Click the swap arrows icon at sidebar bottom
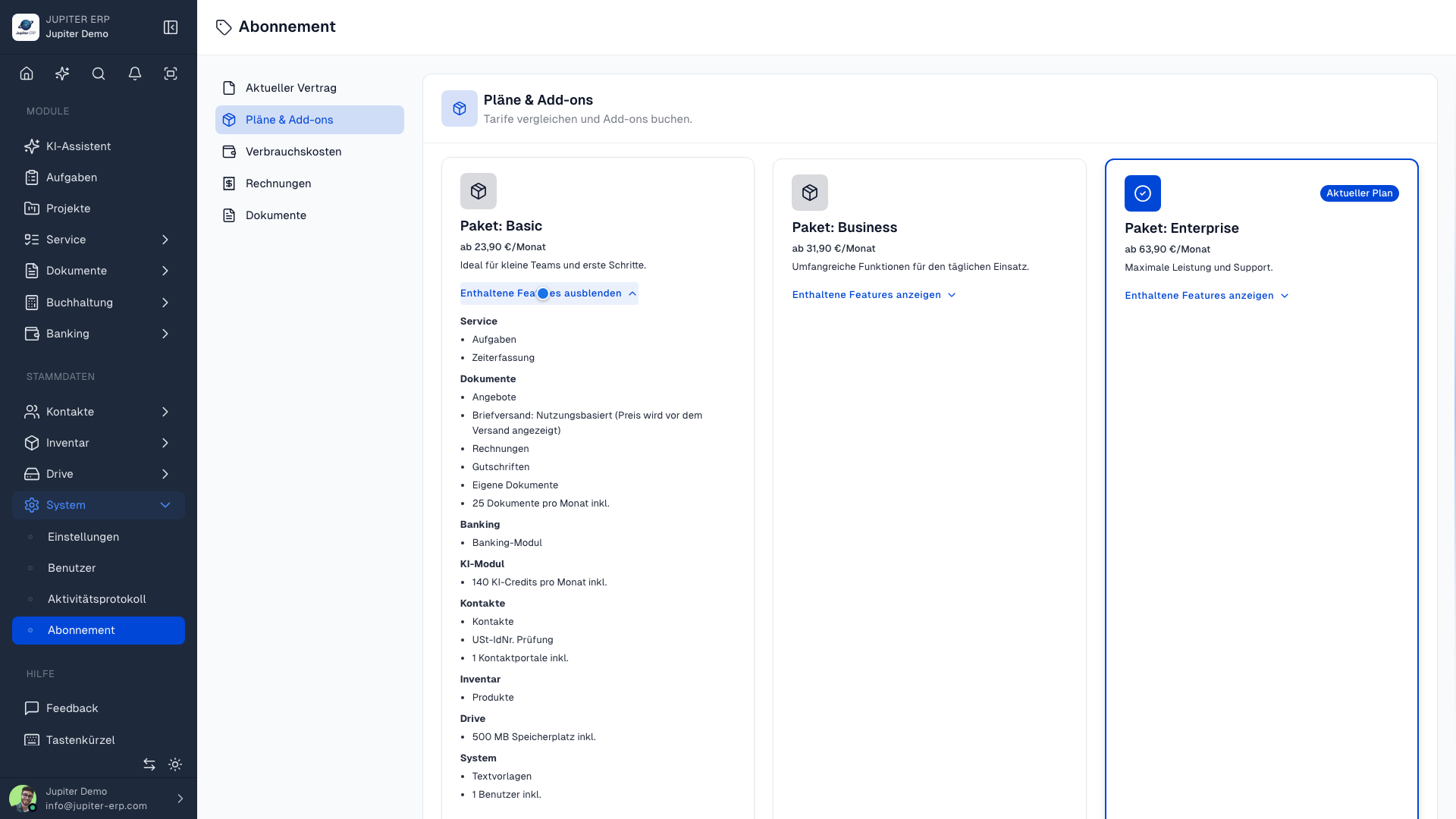The height and width of the screenshot is (819, 1456). (149, 764)
